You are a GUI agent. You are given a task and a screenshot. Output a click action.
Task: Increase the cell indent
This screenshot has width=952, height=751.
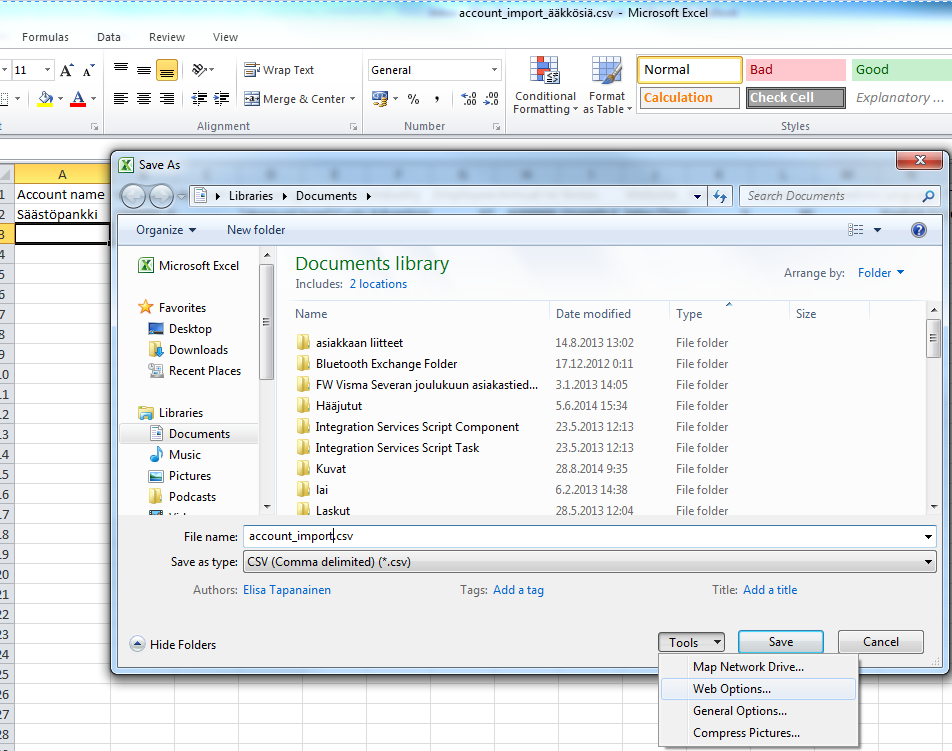(x=222, y=98)
